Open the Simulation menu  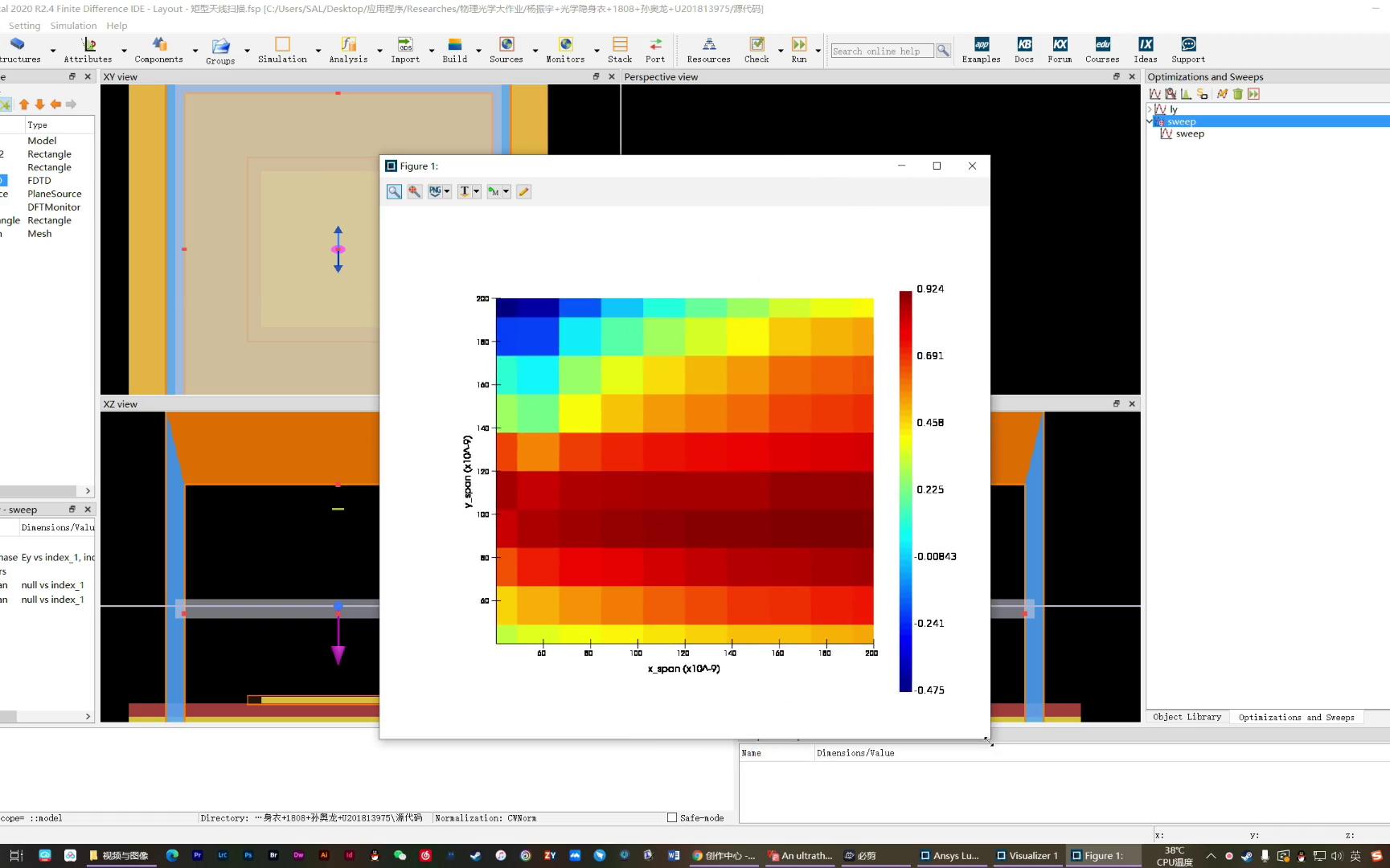point(73,26)
